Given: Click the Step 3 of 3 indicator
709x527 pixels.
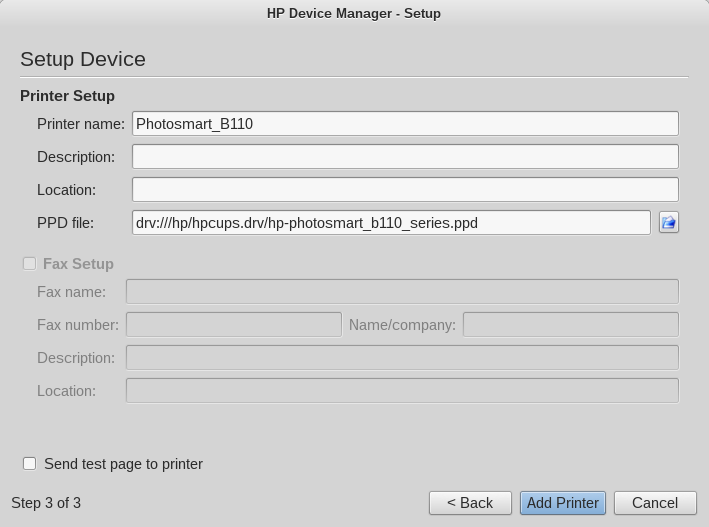Looking at the screenshot, I should (x=46, y=503).
